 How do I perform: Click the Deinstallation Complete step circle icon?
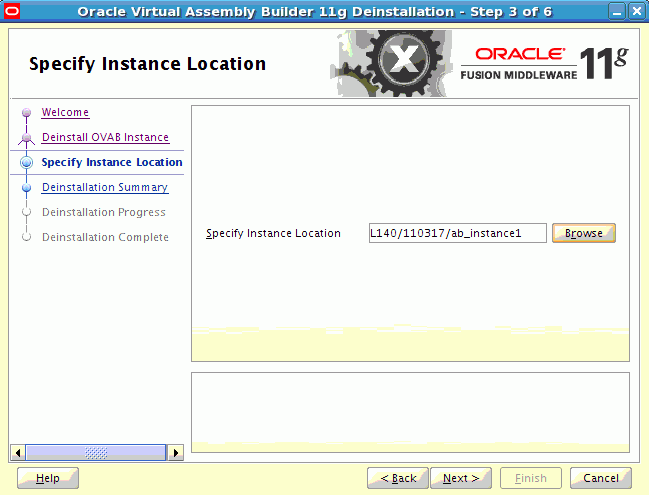click(x=26, y=237)
